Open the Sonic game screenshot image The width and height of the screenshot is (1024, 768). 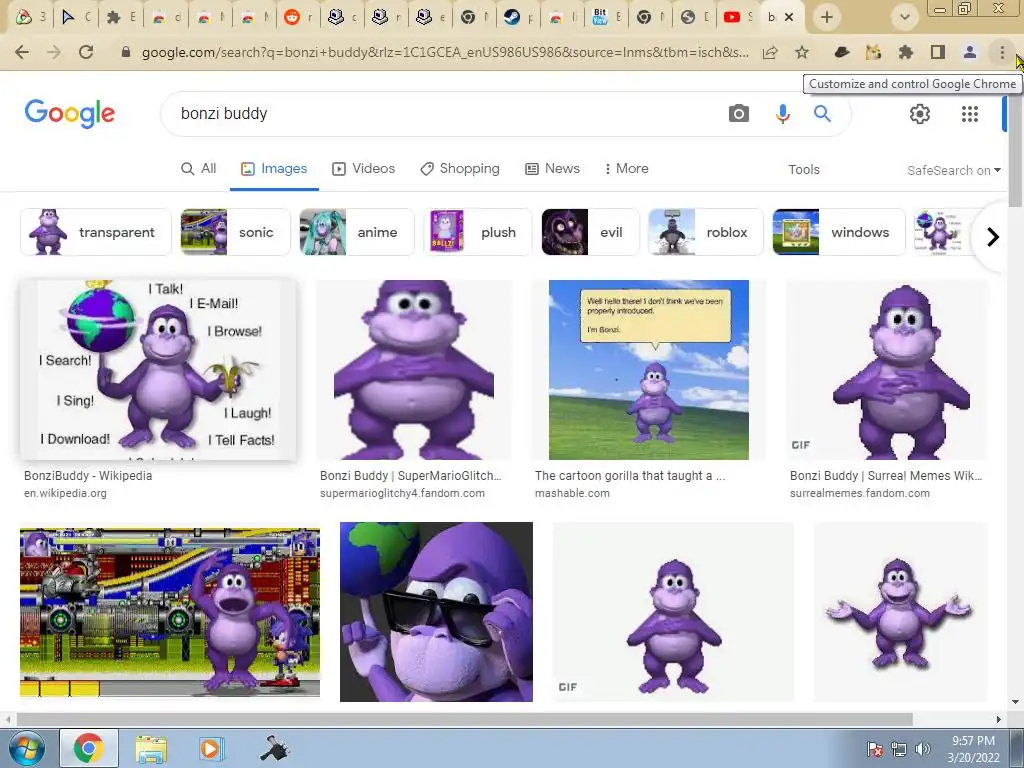point(170,613)
